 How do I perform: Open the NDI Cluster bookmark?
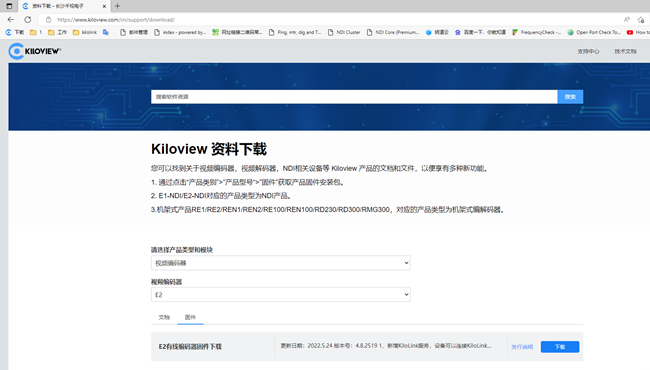tap(344, 32)
